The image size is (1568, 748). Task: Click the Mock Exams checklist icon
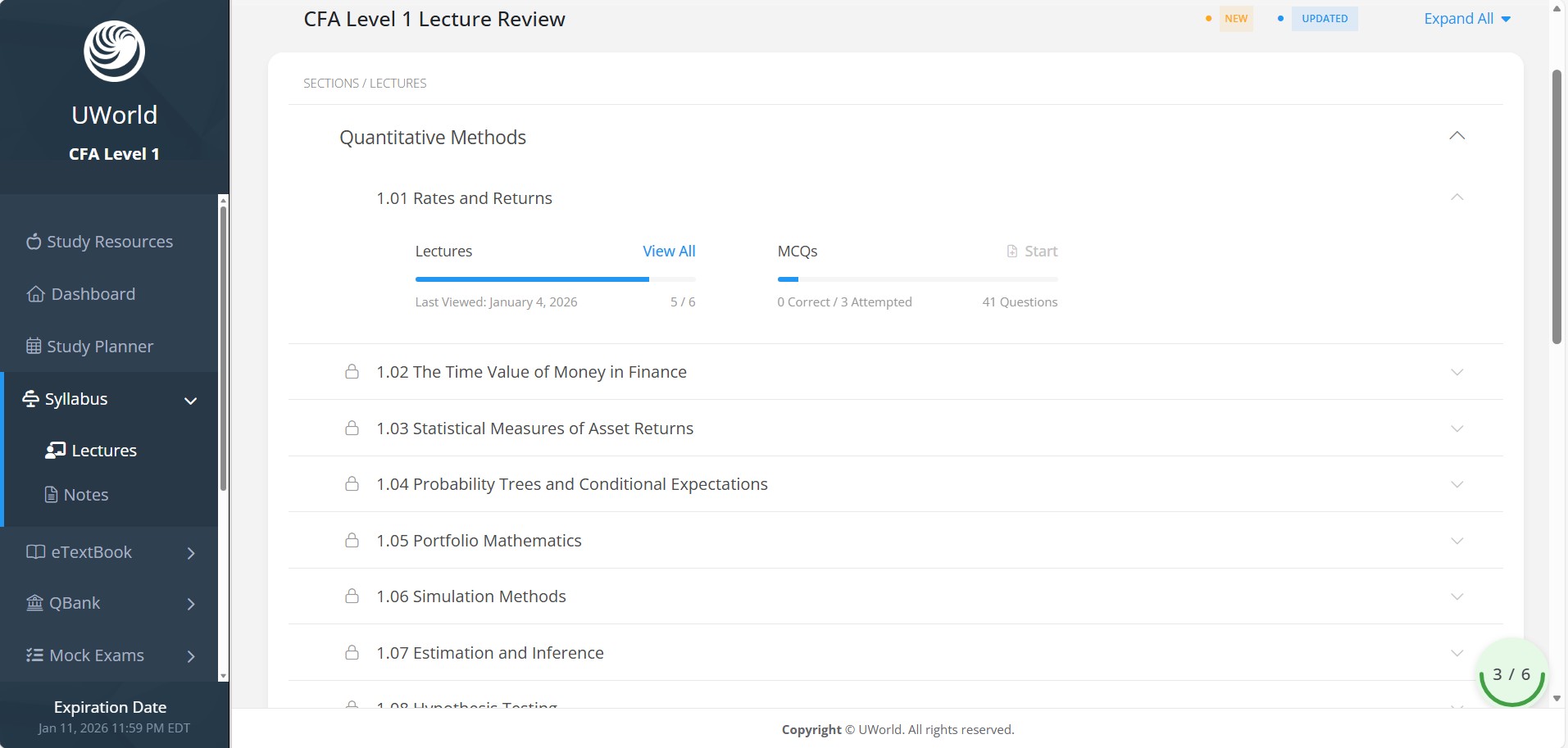click(34, 655)
